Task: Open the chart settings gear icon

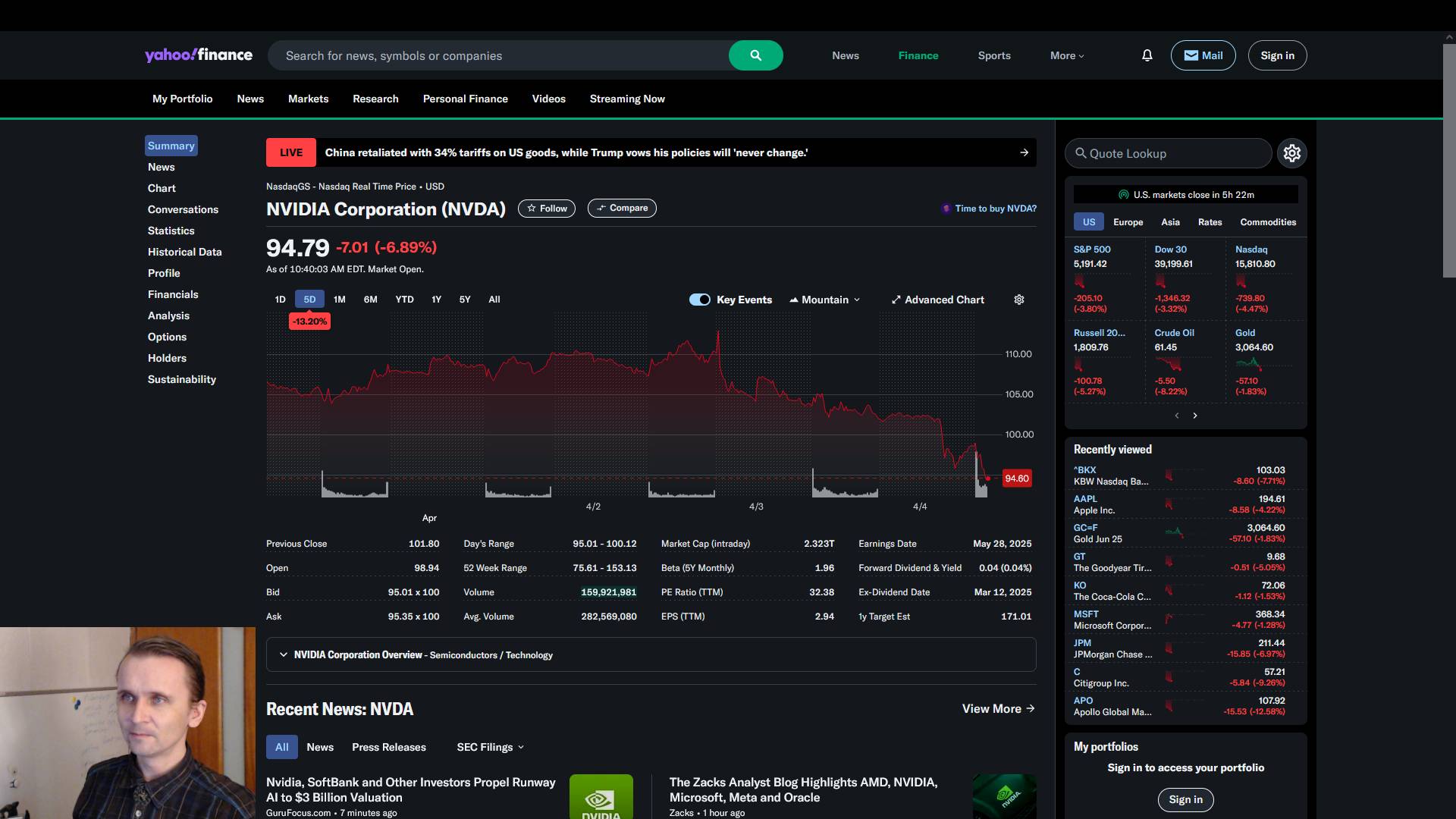Action: (1018, 300)
